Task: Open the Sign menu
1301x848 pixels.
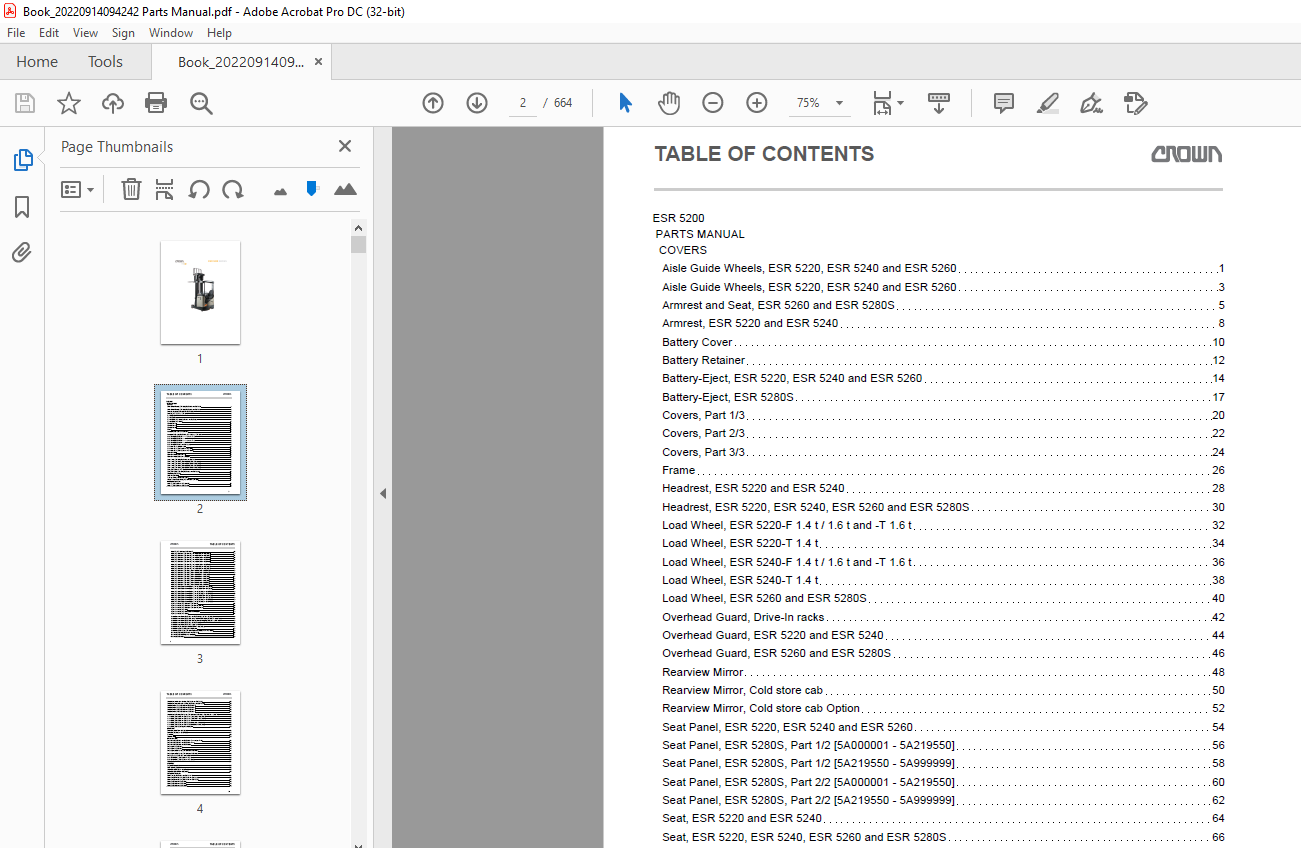Action: tap(123, 33)
